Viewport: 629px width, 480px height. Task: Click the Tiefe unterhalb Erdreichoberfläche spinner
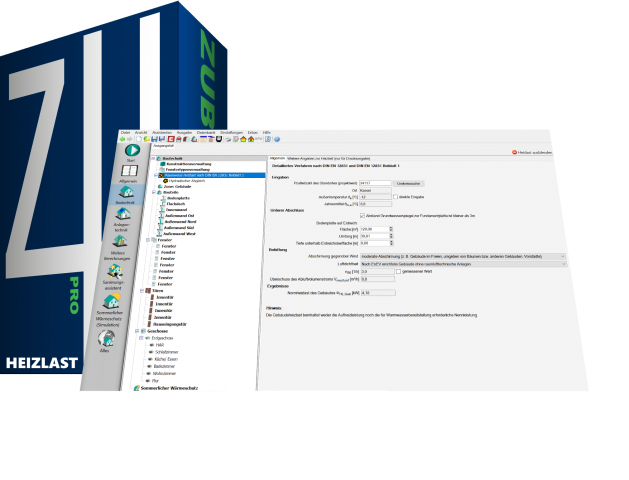(x=391, y=243)
